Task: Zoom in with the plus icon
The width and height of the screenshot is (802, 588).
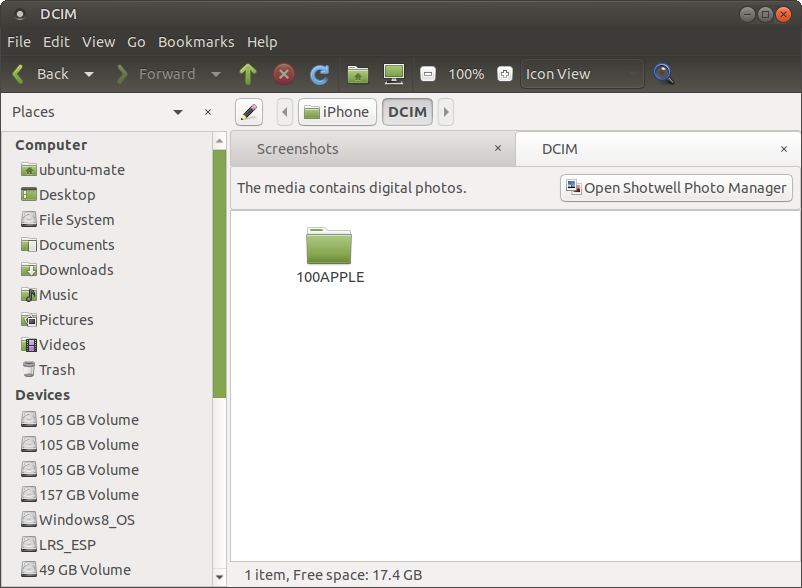Action: [x=505, y=74]
